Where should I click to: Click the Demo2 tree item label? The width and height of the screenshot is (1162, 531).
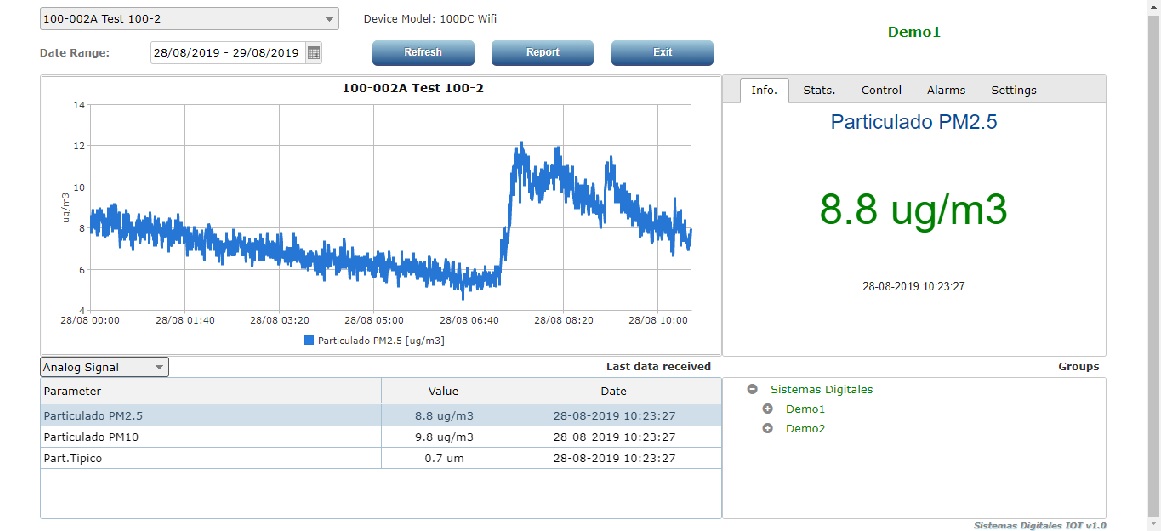(x=805, y=428)
